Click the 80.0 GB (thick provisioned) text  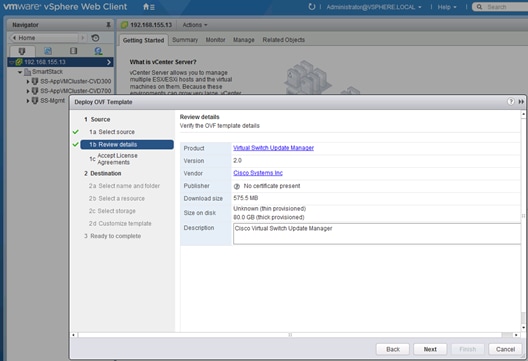click(x=269, y=218)
